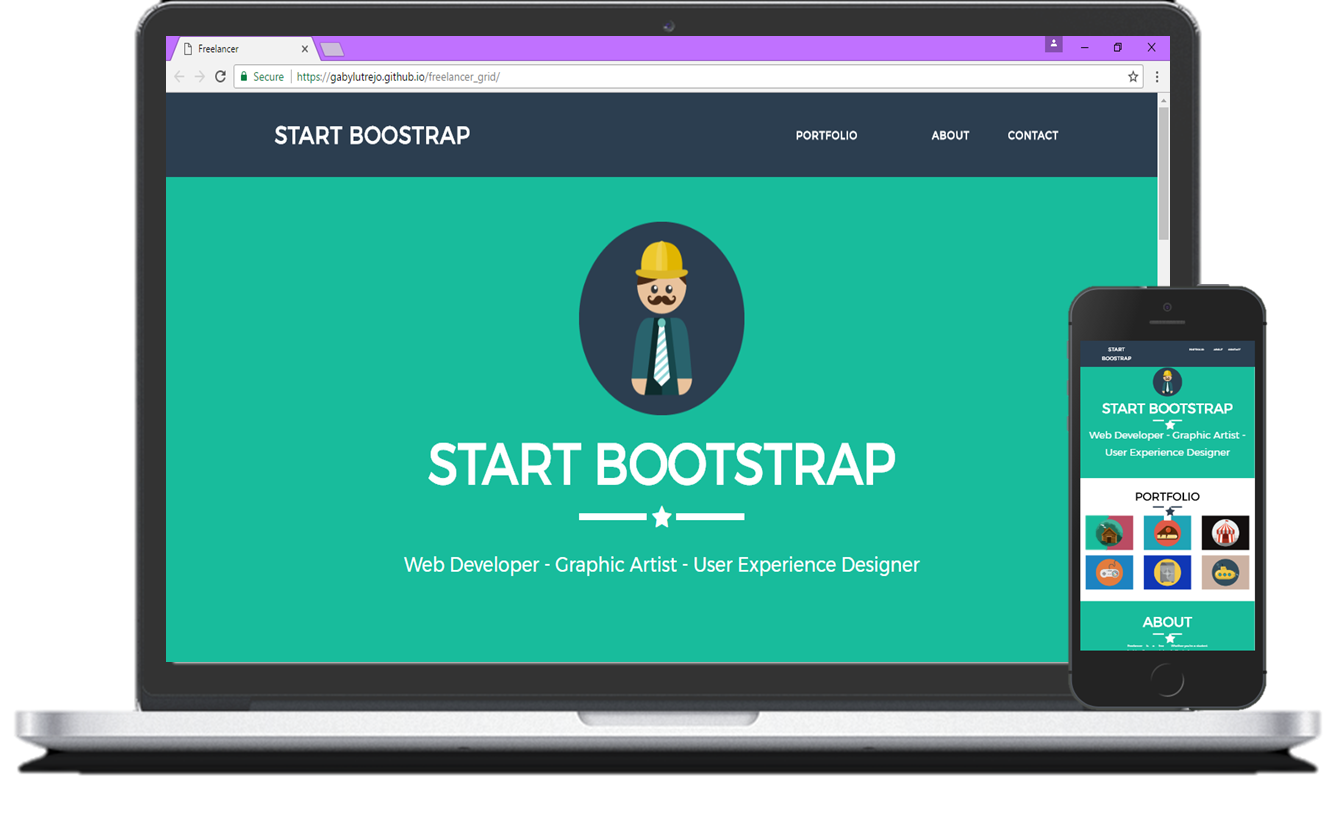Image resolution: width=1336 pixels, height=813 pixels.
Task: Go to the CONTACT navigation link
Action: coord(1032,136)
